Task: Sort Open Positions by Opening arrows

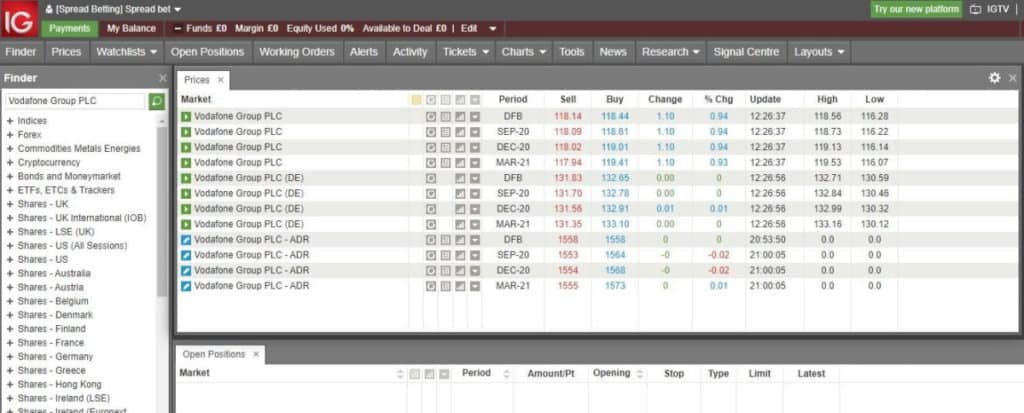Action: tap(640, 374)
